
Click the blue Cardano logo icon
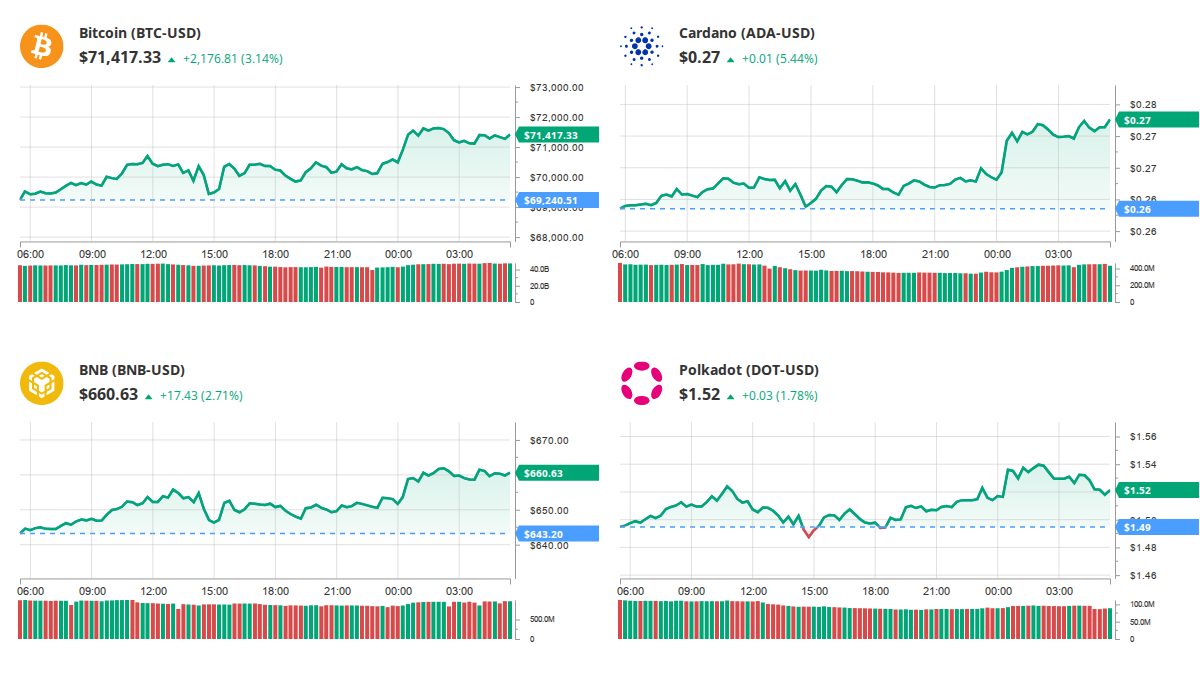[x=641, y=46]
